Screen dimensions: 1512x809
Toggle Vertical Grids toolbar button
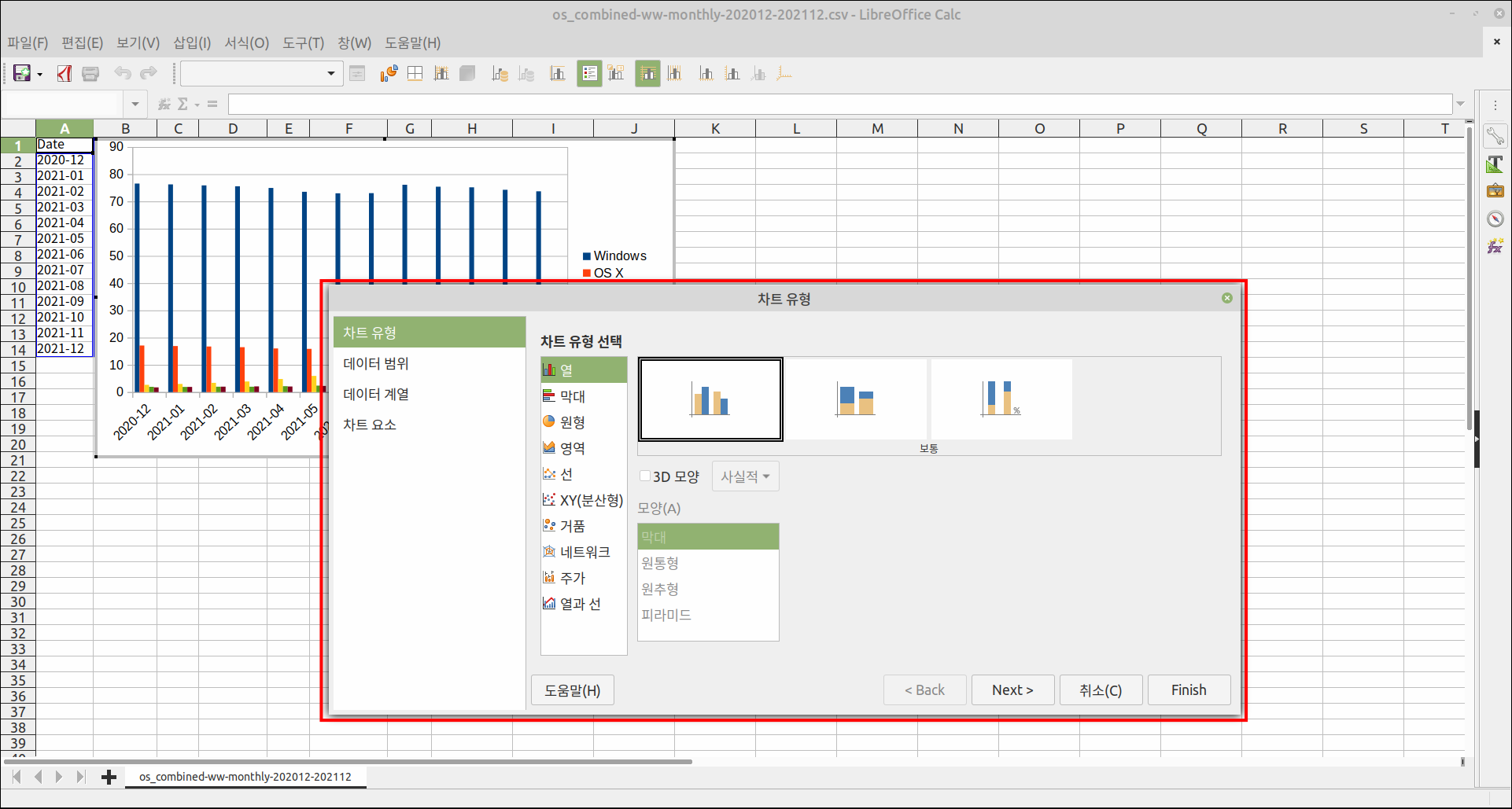pos(674,74)
